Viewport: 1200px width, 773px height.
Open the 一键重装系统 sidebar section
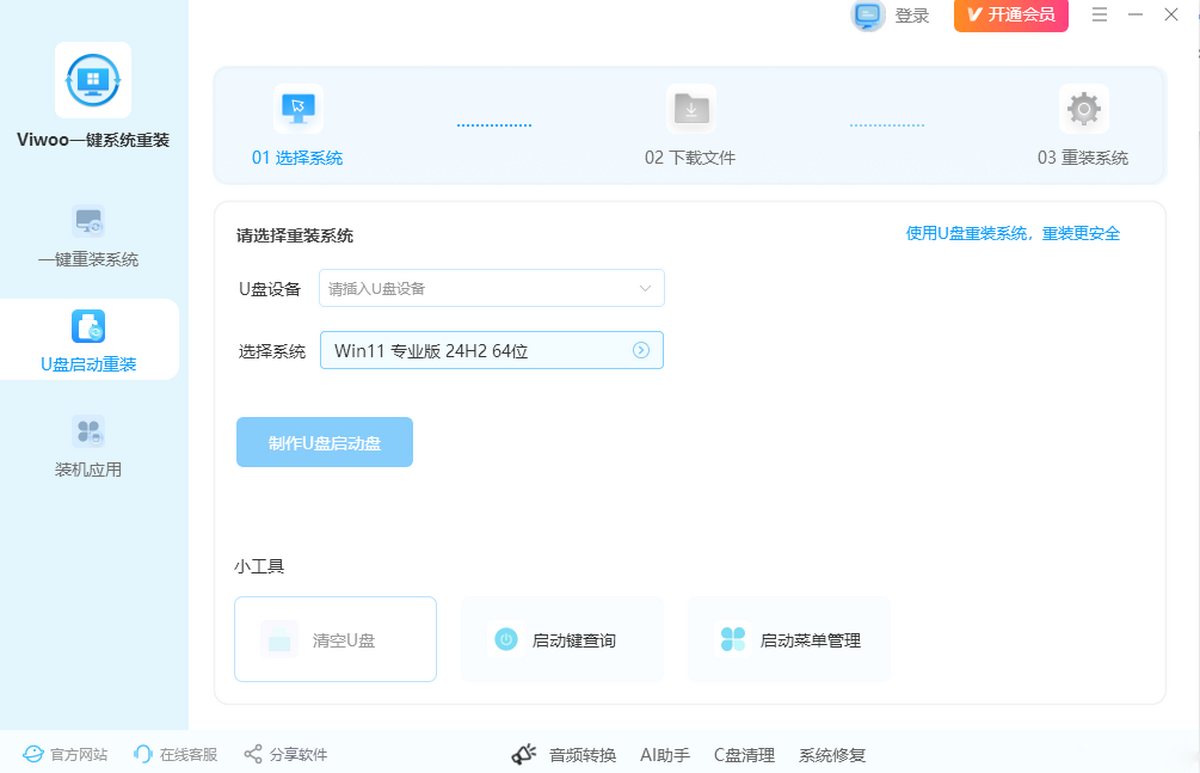[89, 237]
